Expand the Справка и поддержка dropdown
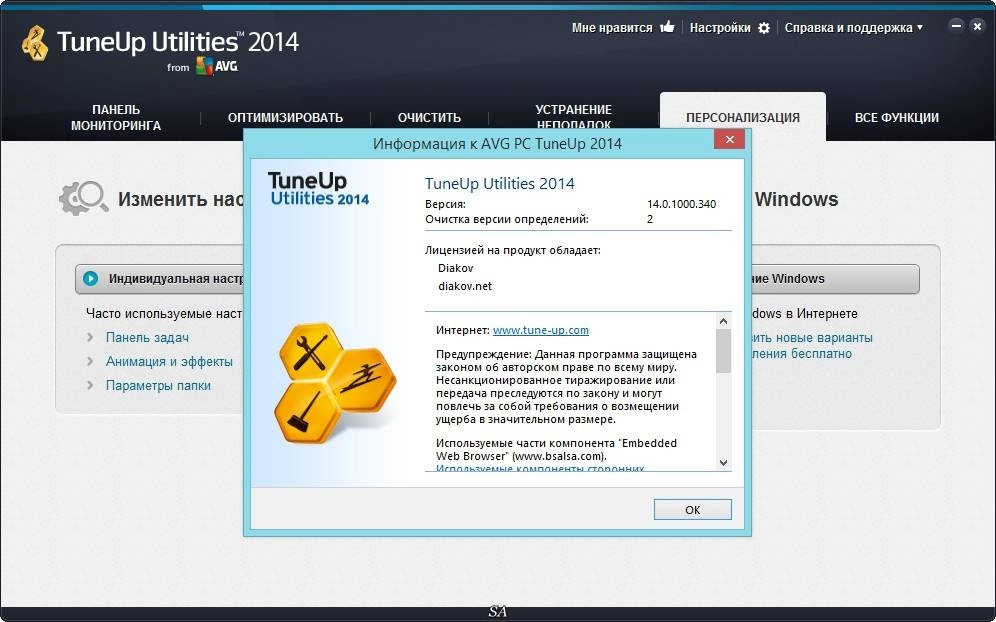The image size is (996, 622). (854, 27)
